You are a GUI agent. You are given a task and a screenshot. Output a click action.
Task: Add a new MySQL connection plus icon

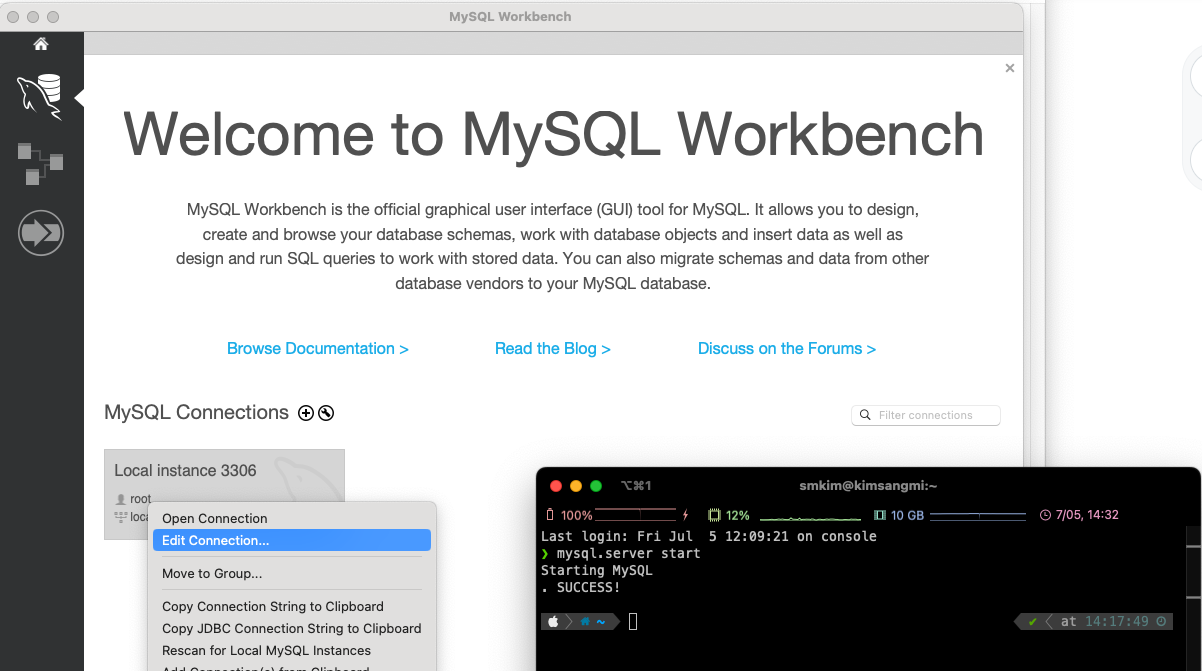pyautogui.click(x=306, y=413)
